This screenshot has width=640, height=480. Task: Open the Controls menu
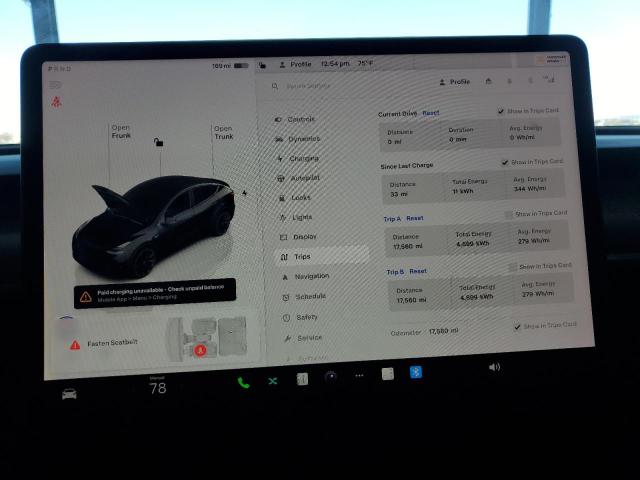(296, 119)
